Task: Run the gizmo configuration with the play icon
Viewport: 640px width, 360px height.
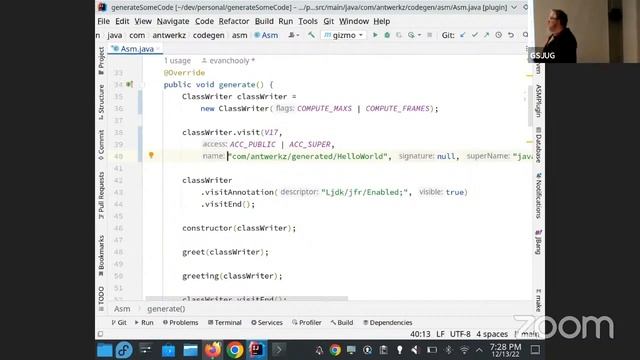Action: coord(375,35)
